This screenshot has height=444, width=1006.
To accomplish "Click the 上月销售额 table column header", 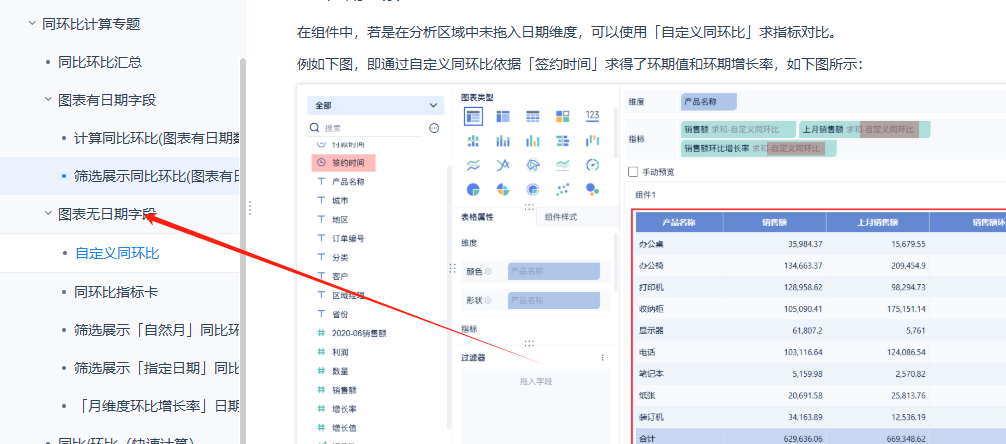I will point(877,223).
